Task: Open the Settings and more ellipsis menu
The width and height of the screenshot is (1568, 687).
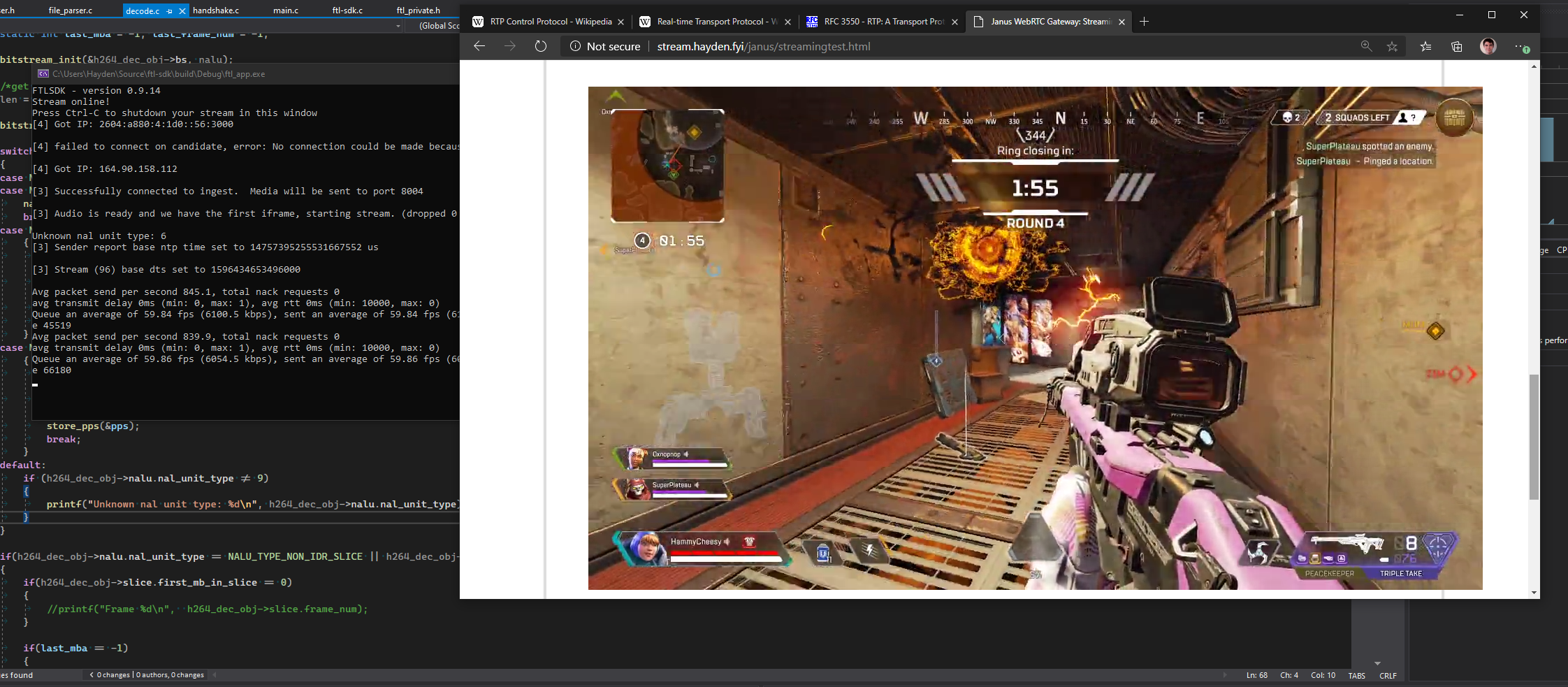Action: tap(1521, 46)
